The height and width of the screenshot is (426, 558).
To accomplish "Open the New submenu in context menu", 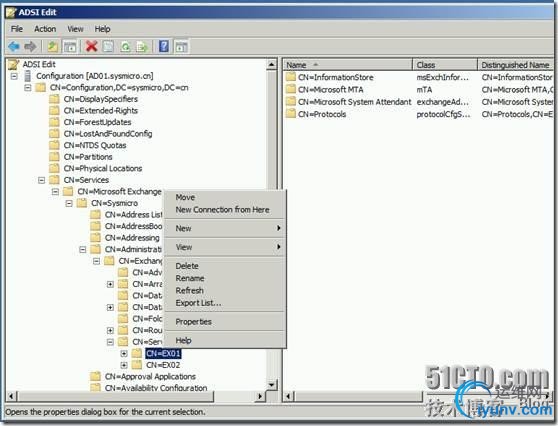I will tap(225, 228).
